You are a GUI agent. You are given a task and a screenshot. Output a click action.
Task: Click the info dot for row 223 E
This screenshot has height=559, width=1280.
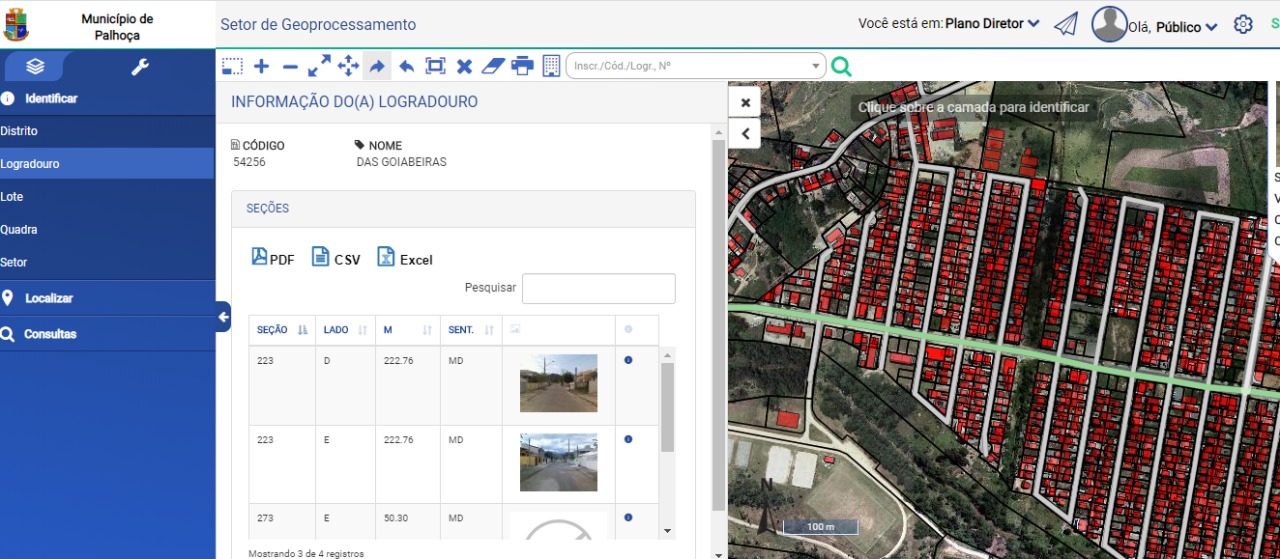click(x=628, y=439)
